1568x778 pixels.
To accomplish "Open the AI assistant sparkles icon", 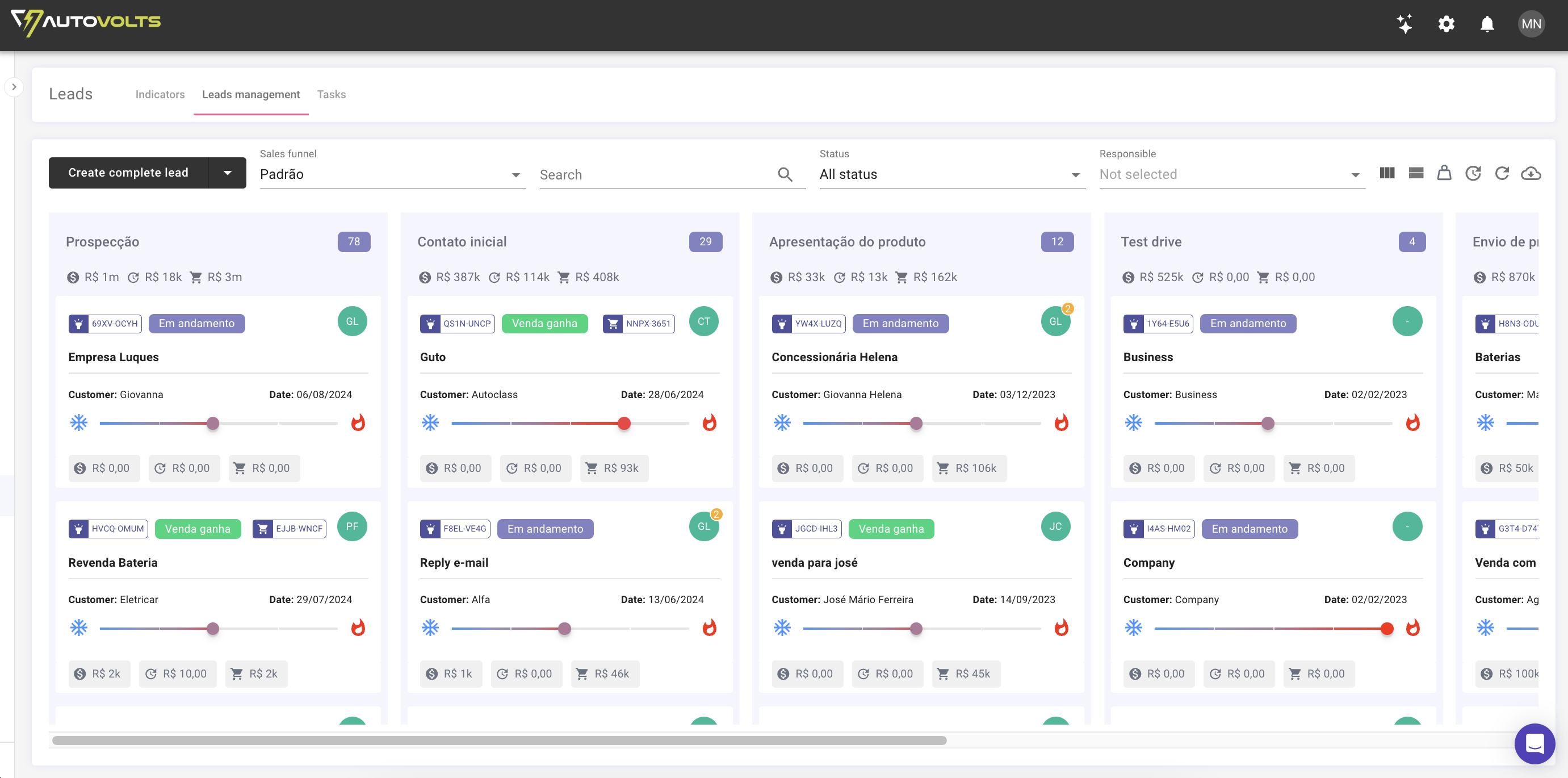I will coord(1405,24).
